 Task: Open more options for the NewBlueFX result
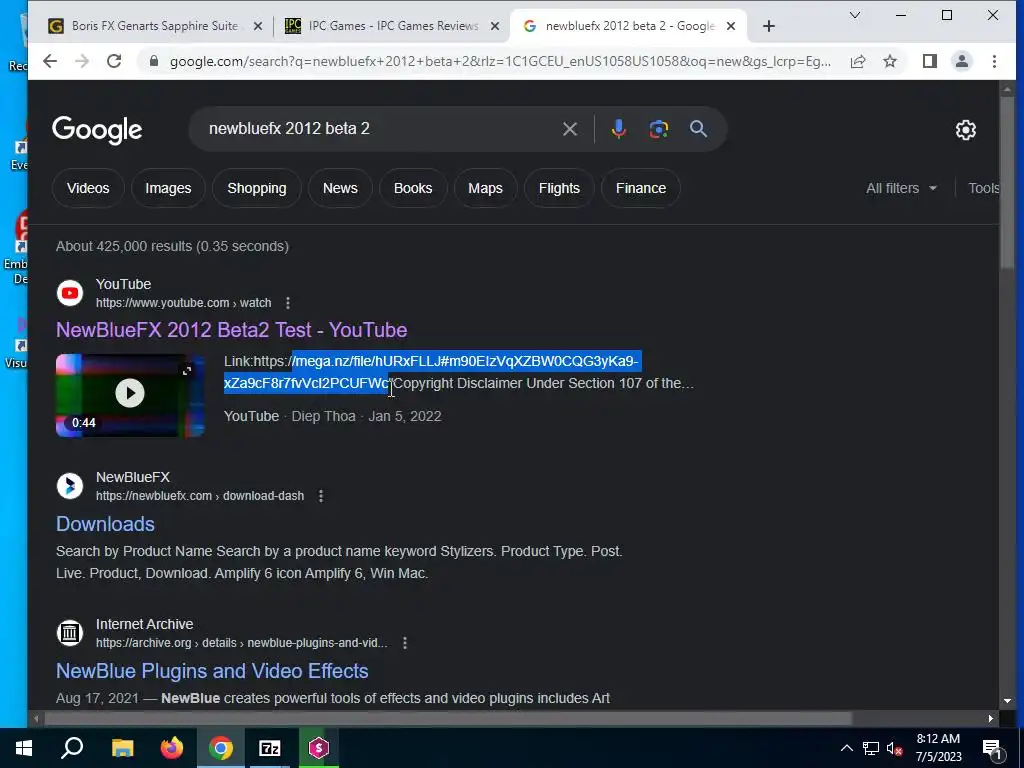[x=321, y=496]
